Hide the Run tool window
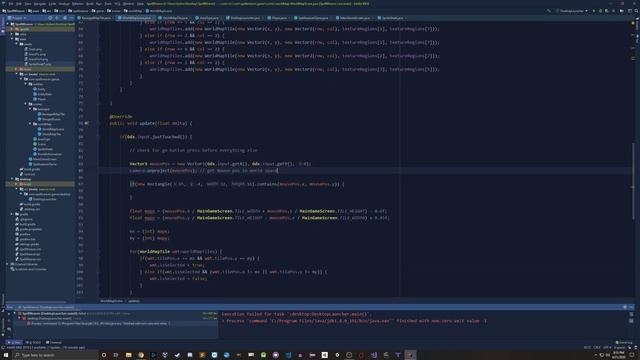This screenshot has width=640, height=360. click(631, 307)
